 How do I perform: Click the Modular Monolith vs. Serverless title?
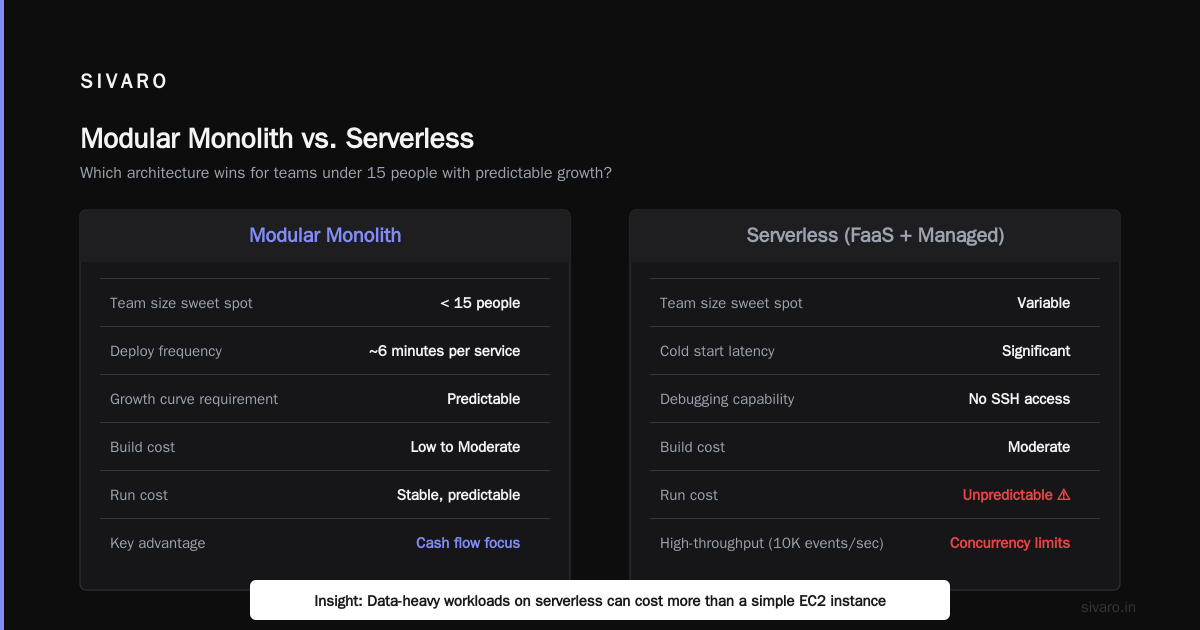coord(277,138)
